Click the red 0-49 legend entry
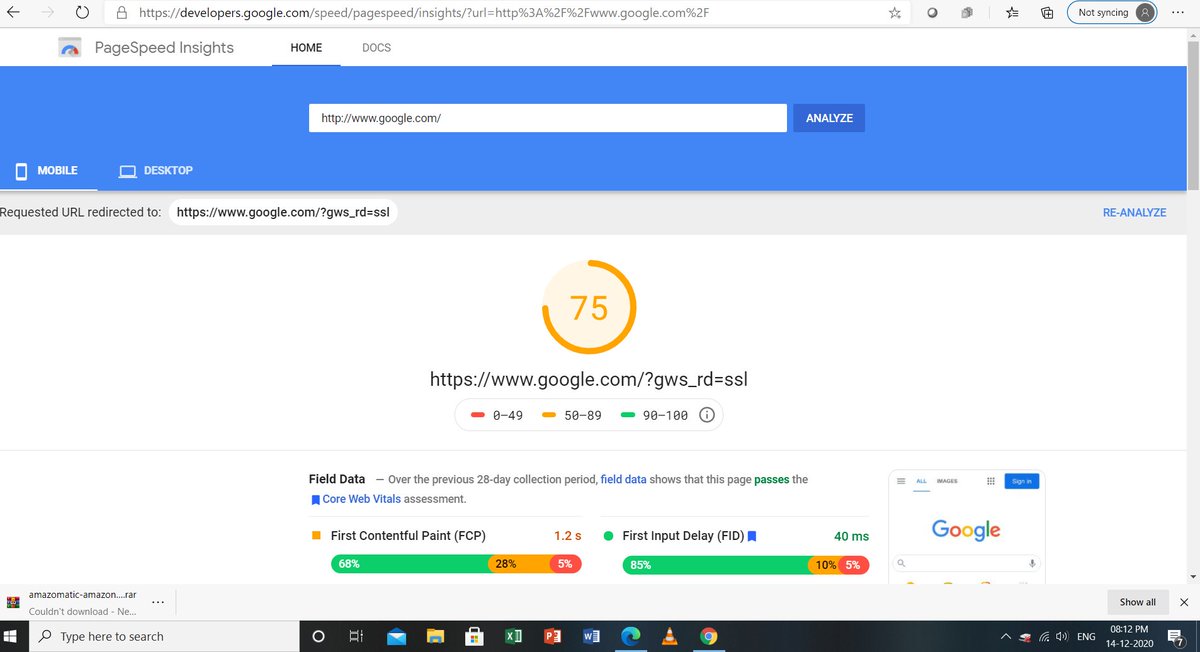The height and width of the screenshot is (652, 1200). (x=497, y=415)
